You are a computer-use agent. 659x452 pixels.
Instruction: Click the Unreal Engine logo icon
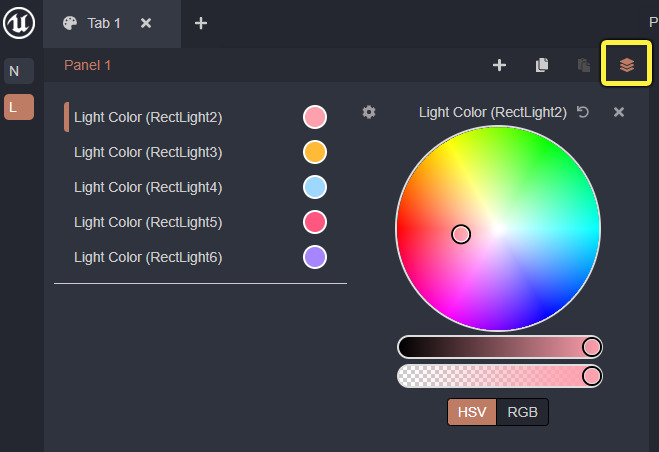point(20,24)
